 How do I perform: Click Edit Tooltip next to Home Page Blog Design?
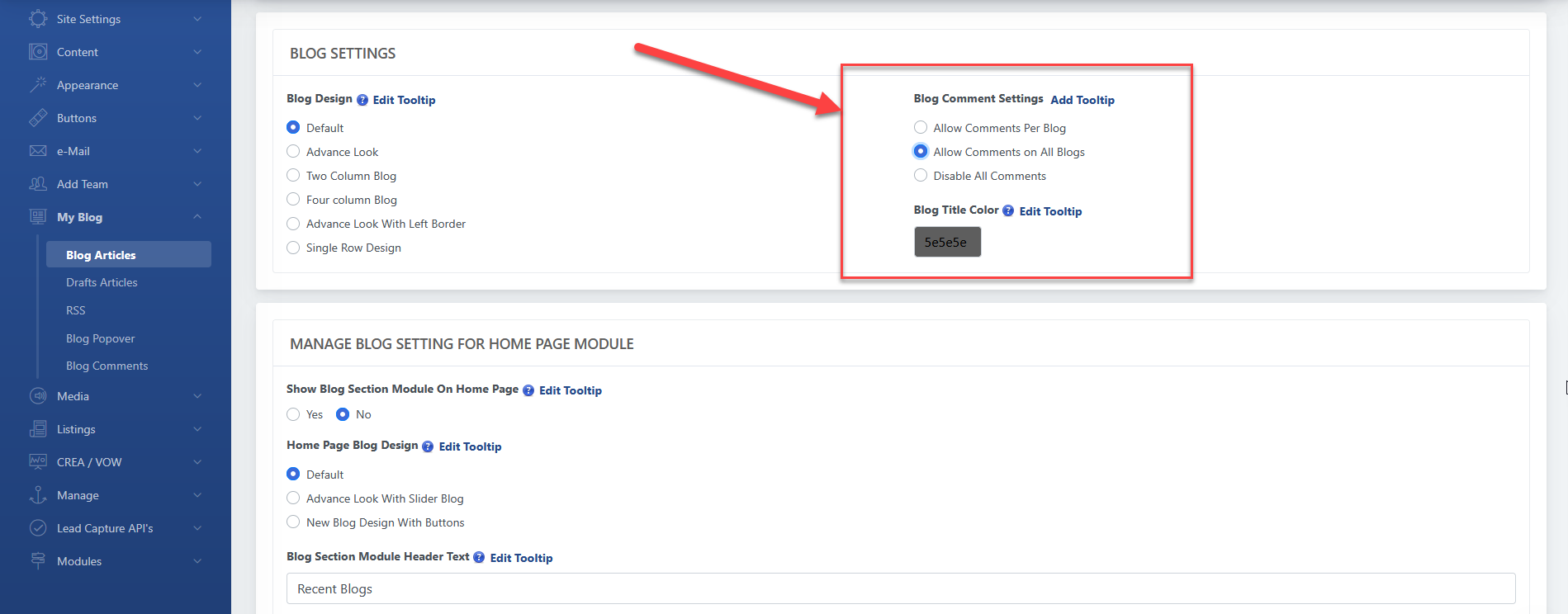470,446
